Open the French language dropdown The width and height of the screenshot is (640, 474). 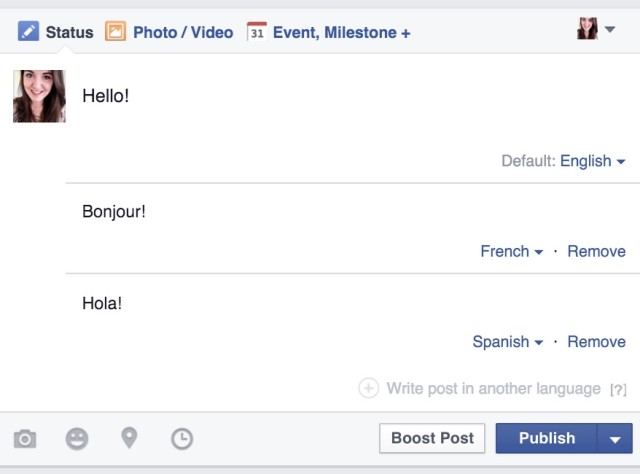(x=511, y=251)
